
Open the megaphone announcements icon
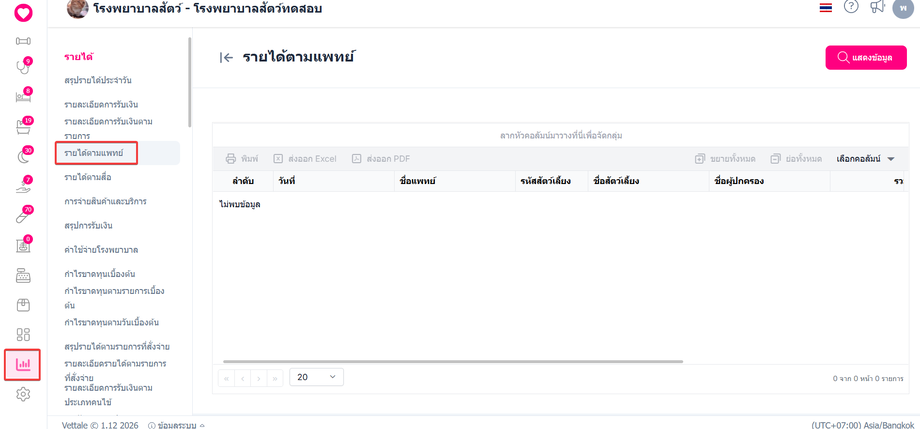point(877,6)
